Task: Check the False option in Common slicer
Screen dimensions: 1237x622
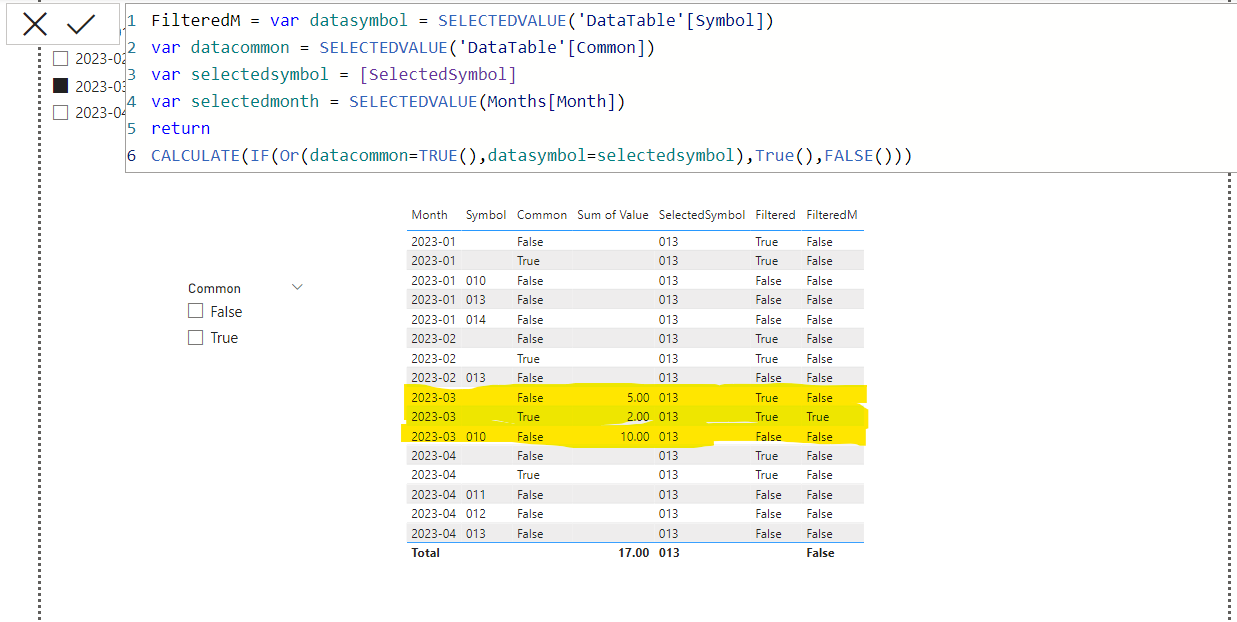Action: pos(195,312)
